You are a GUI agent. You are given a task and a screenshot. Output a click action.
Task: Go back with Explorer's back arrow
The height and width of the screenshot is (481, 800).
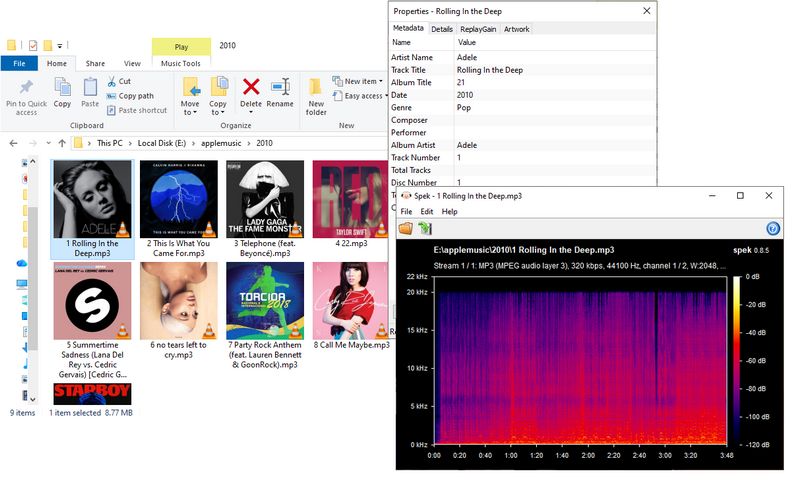(14, 143)
